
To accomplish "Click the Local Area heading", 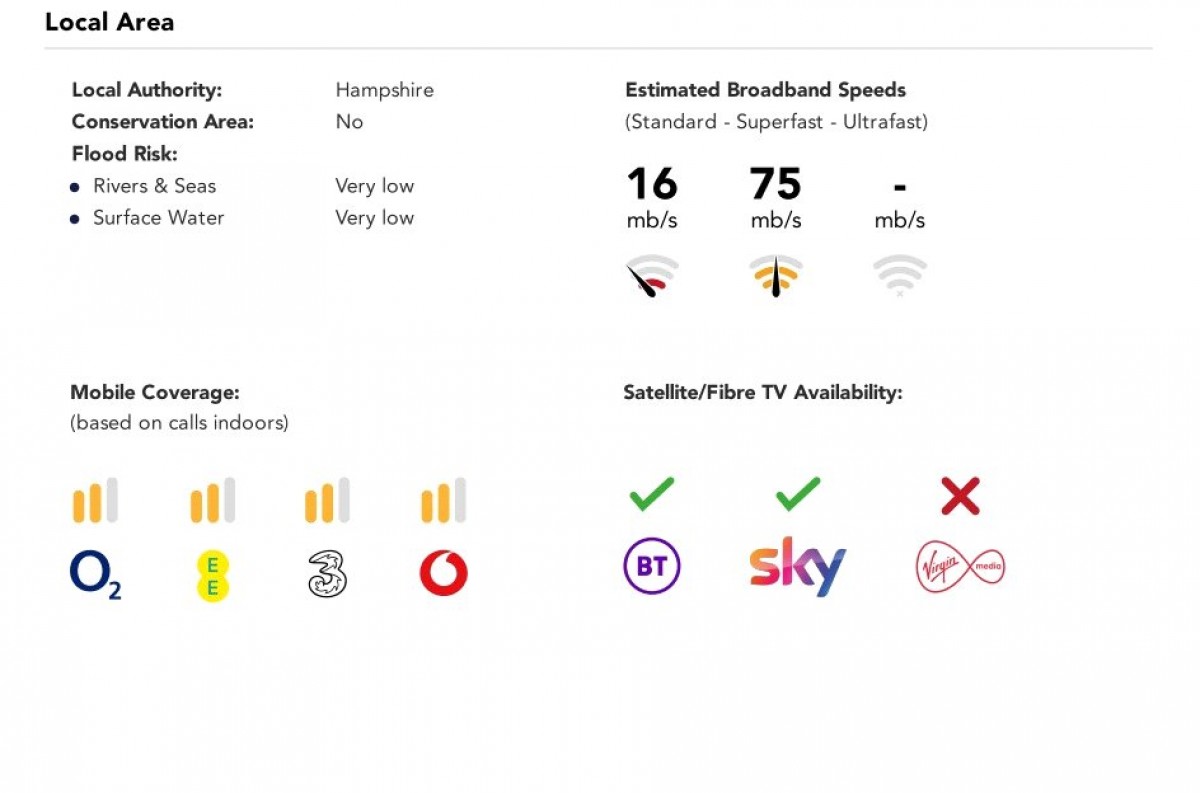I will [110, 22].
